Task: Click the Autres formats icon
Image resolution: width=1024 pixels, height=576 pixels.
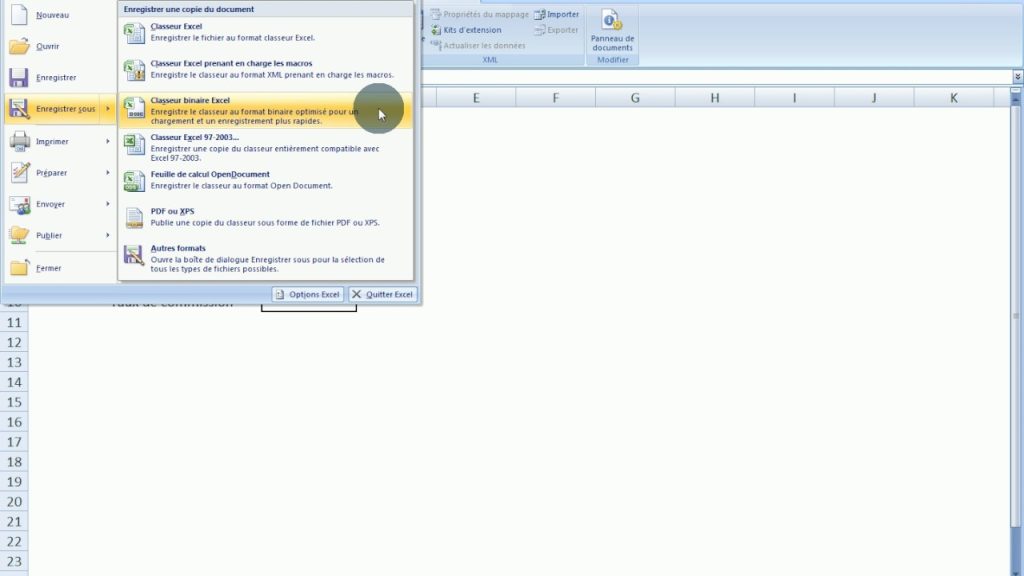Action: [x=135, y=255]
